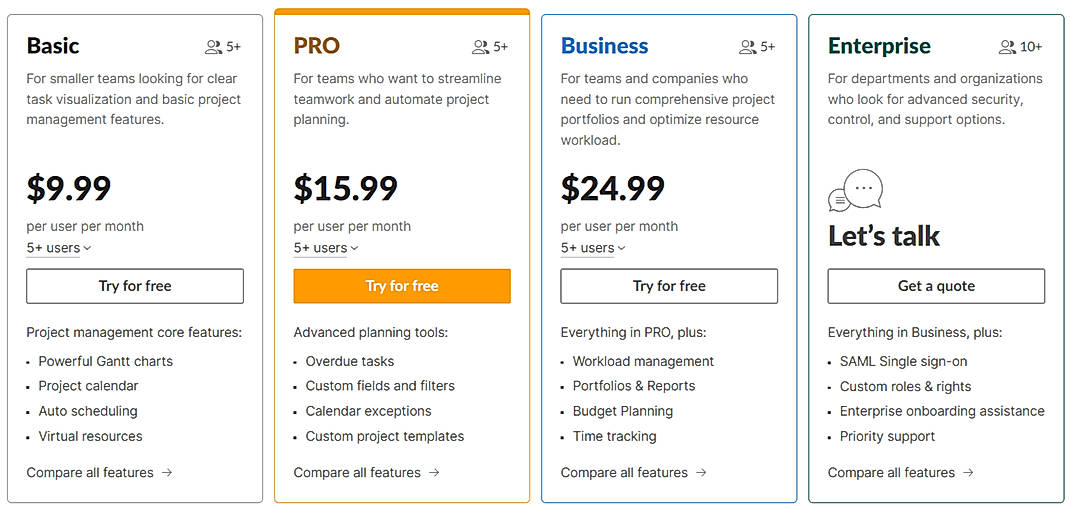Click the orange Try for free button
The width and height of the screenshot is (1070, 512).
pyautogui.click(x=402, y=286)
